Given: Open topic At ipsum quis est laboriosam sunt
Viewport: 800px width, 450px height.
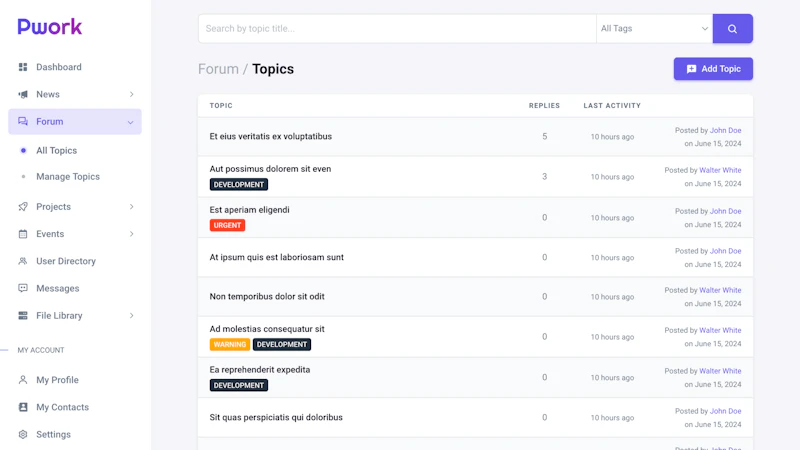Looking at the screenshot, I should tap(277, 257).
